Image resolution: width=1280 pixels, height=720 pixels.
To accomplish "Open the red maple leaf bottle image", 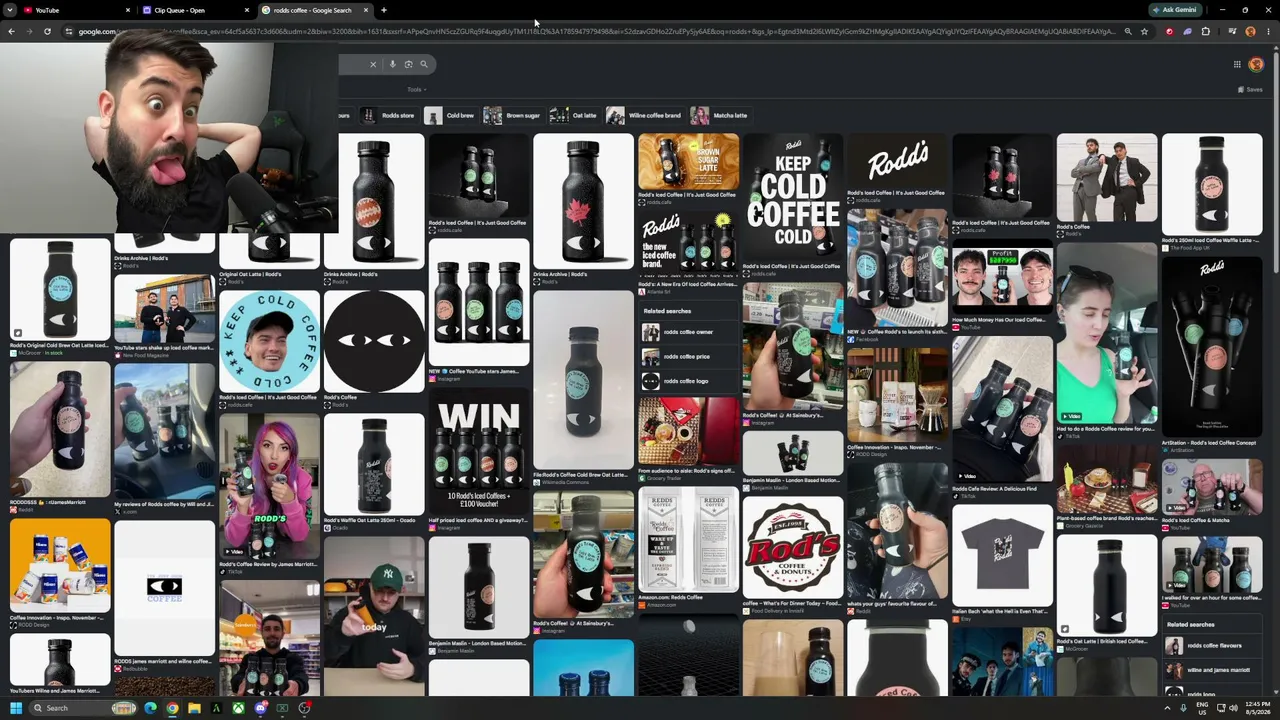I will tap(583, 200).
